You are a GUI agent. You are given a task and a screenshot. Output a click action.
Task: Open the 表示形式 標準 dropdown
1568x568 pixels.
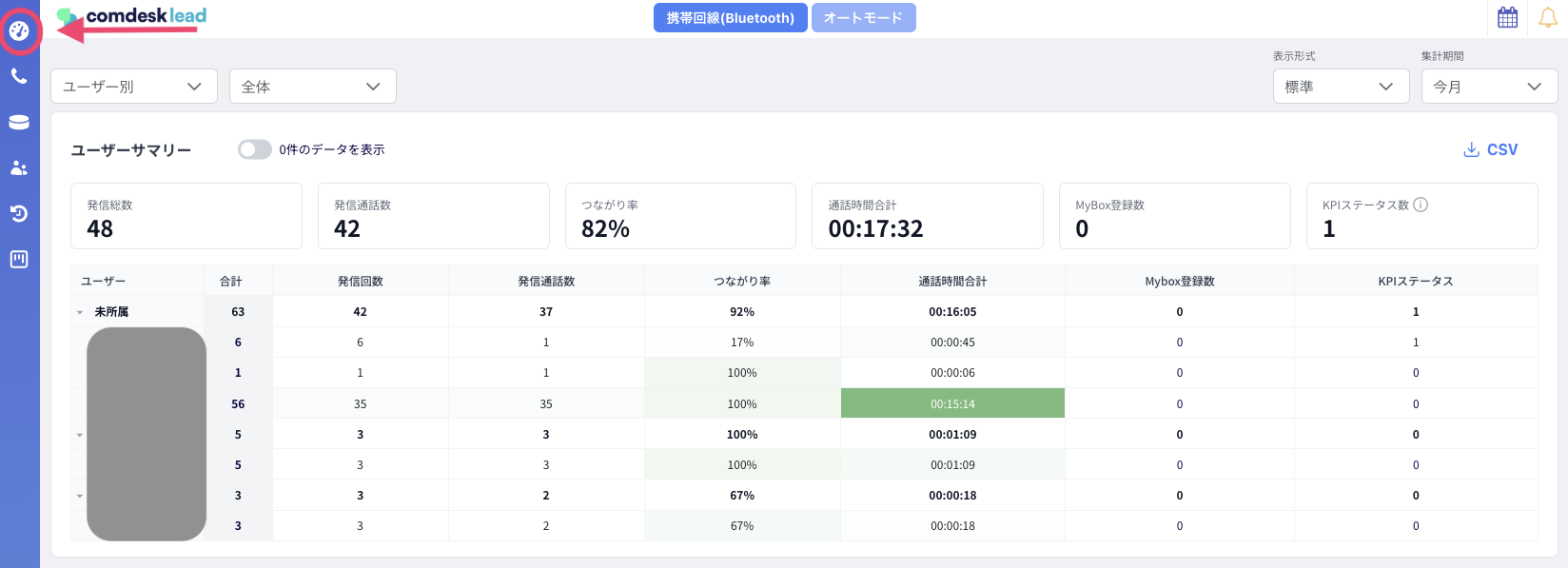[1342, 87]
